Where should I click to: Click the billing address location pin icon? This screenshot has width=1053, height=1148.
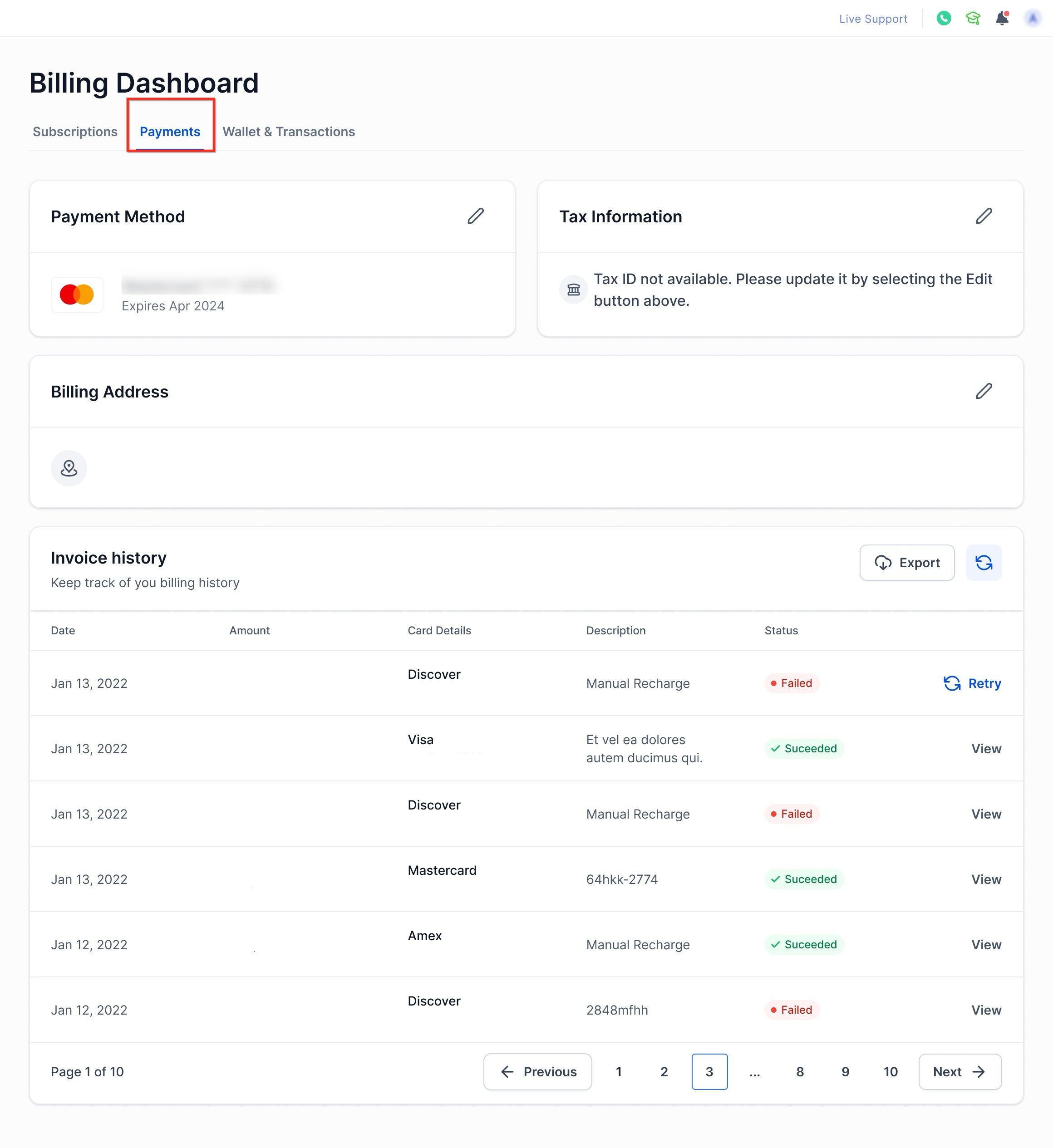pyautogui.click(x=69, y=468)
